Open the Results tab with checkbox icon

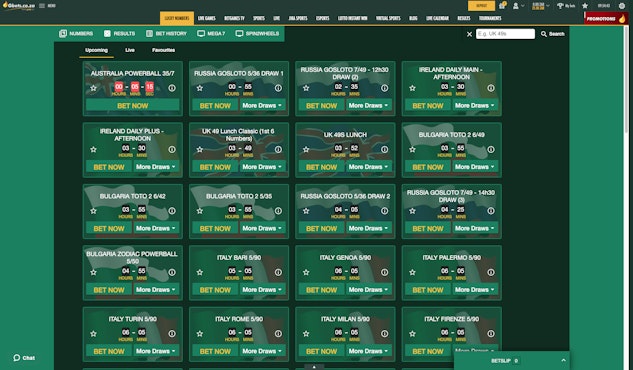coord(119,33)
